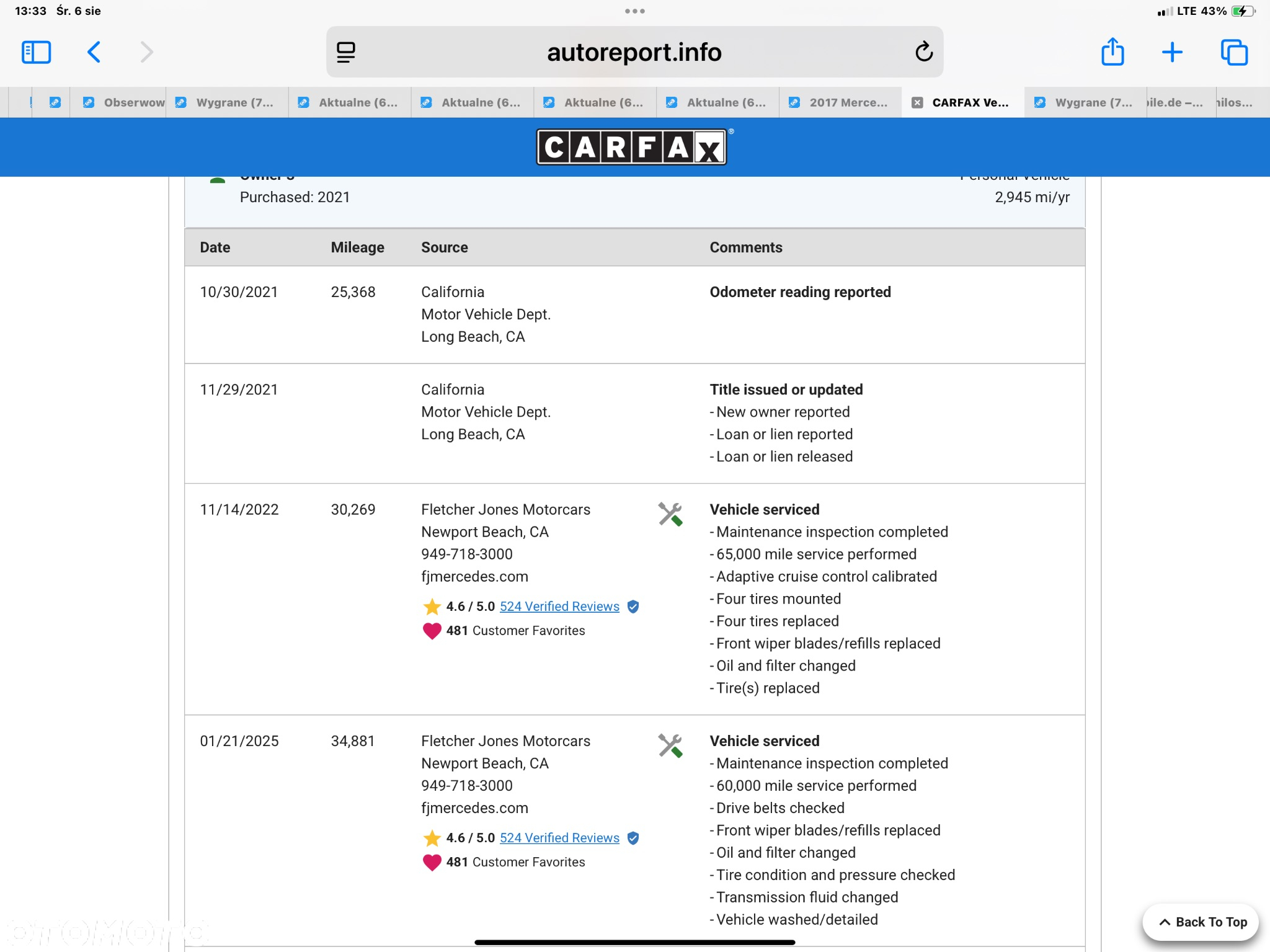This screenshot has width=1270, height=952.
Task: Switch to the Obserwow tab
Action: tap(118, 102)
